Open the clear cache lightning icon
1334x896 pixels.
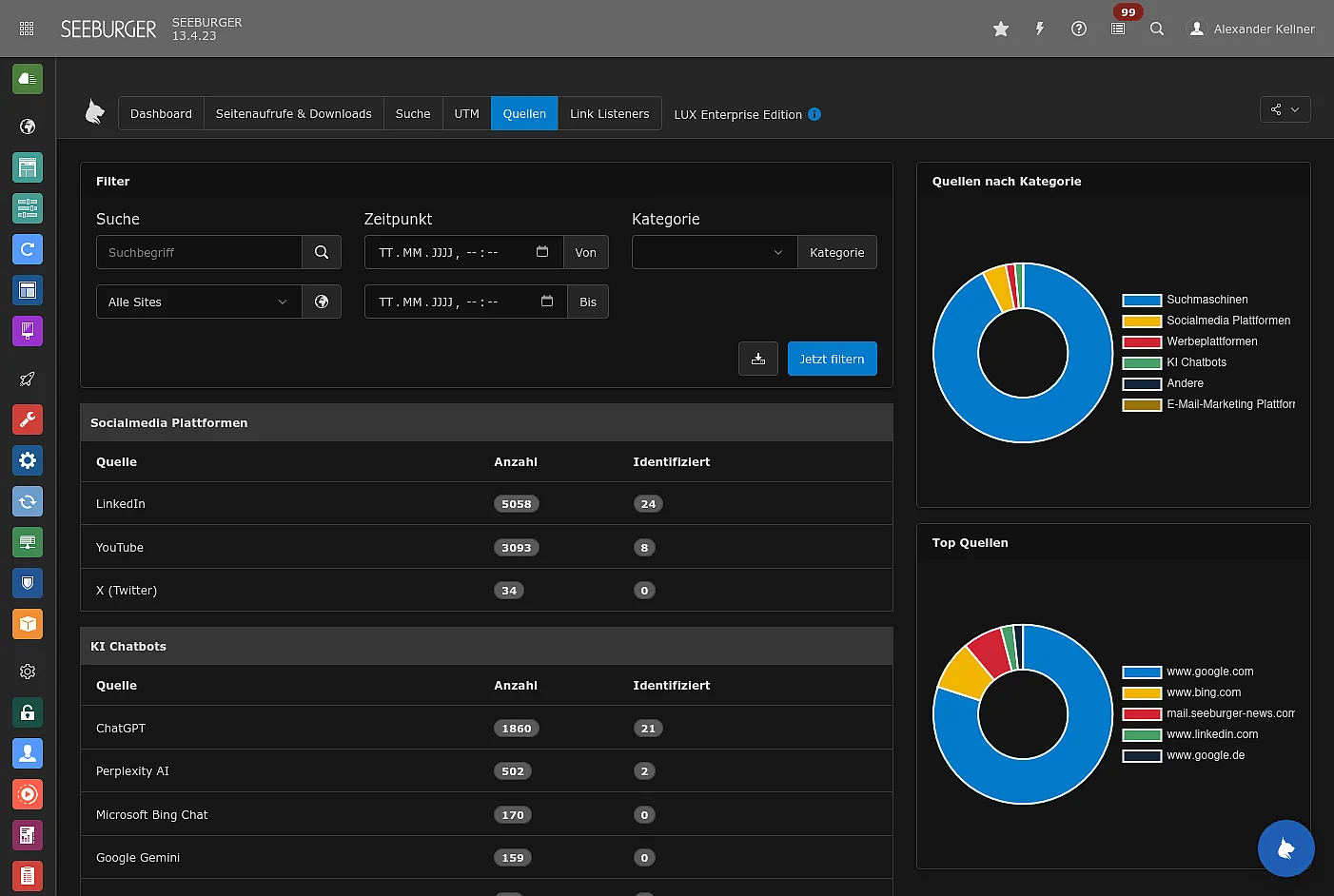click(x=1040, y=29)
